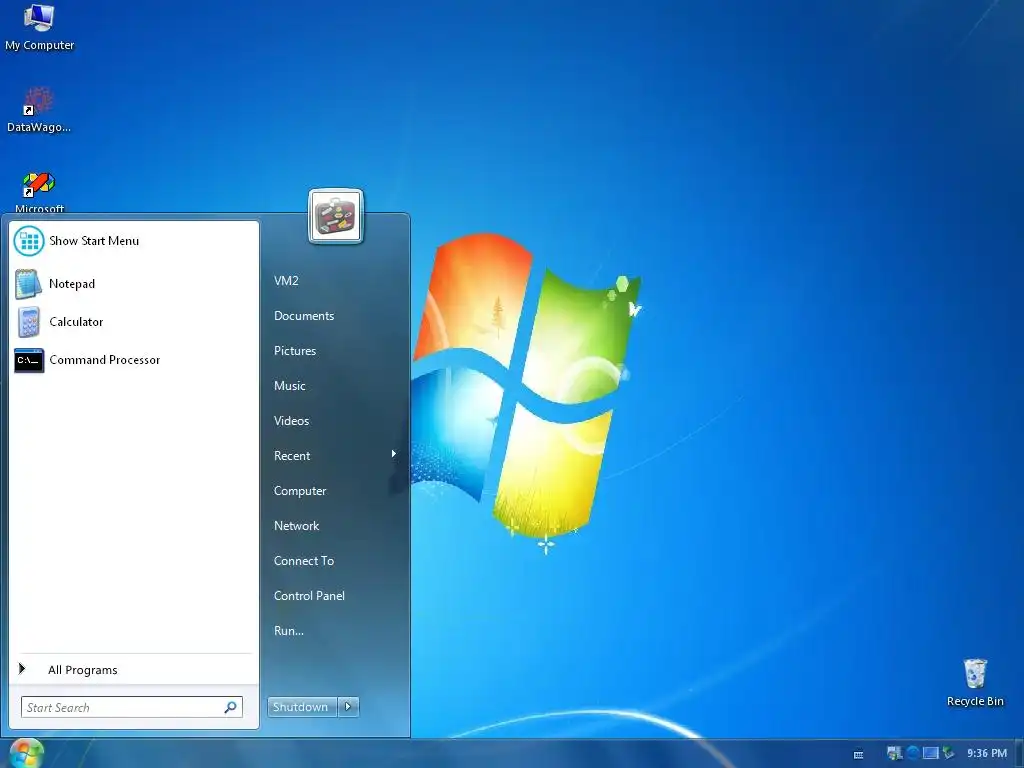
Task: Open the Command Processor icon
Action: 29,360
